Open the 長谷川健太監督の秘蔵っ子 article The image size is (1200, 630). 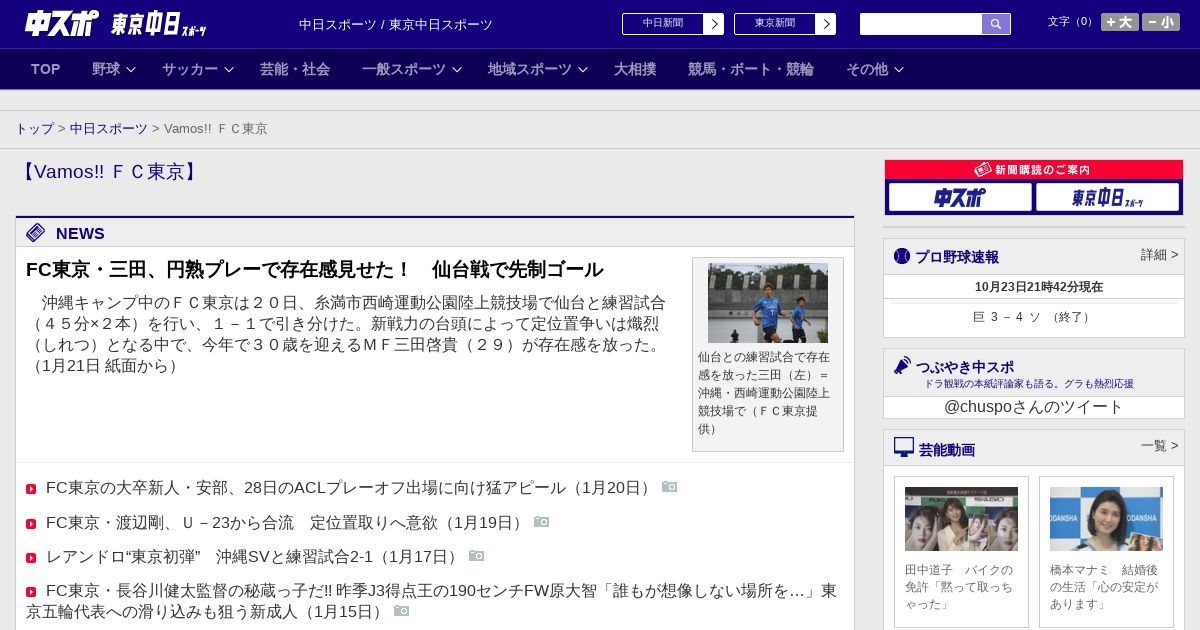point(431,601)
